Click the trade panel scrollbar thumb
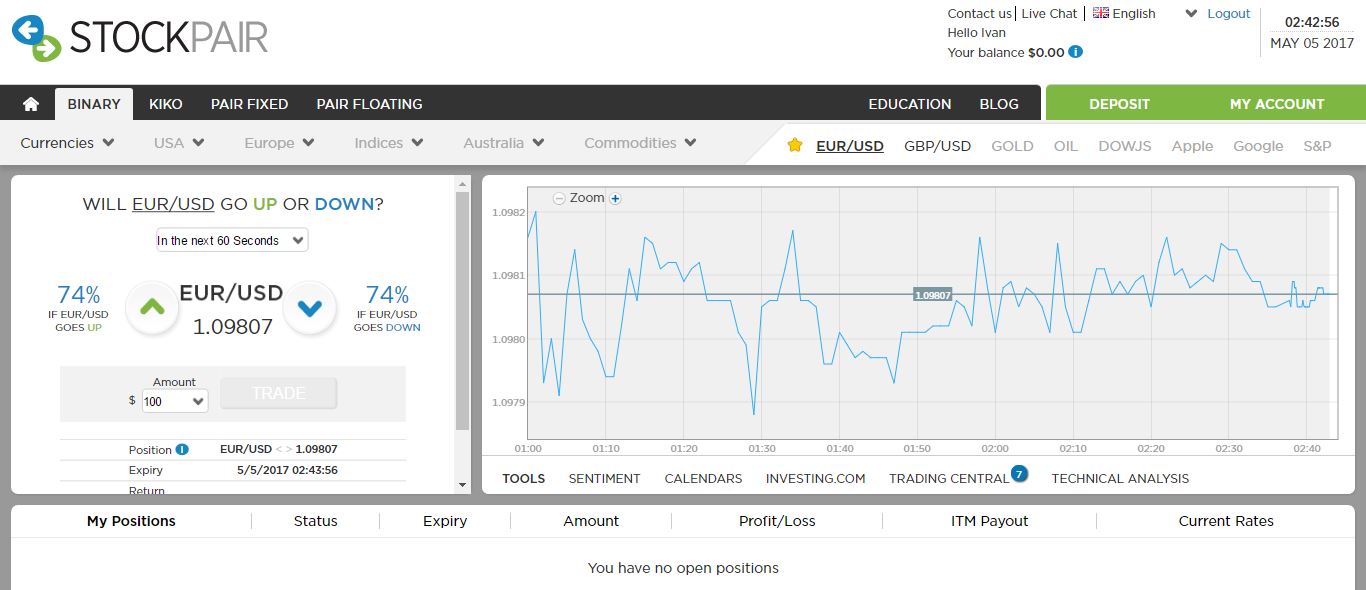This screenshot has height=590, width=1366. pos(462,310)
